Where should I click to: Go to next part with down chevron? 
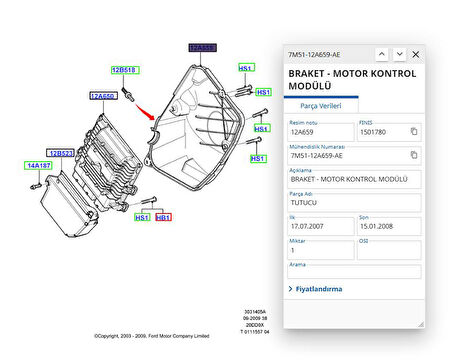[399, 54]
